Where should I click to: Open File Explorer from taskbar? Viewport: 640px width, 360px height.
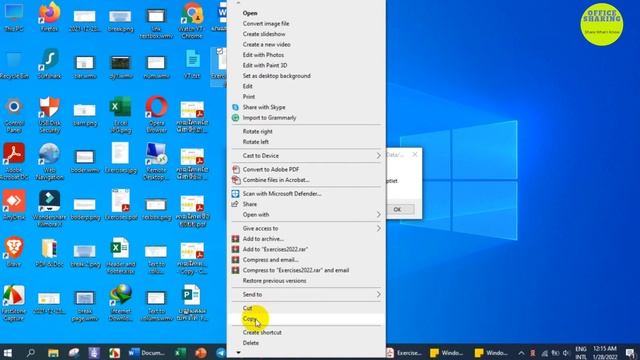pyautogui.click(x=53, y=353)
